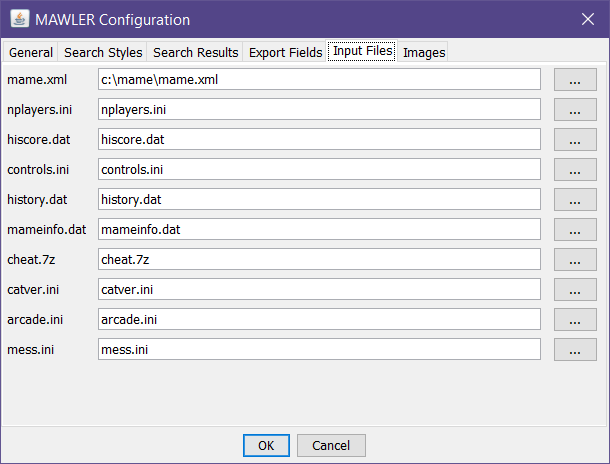The height and width of the screenshot is (464, 610).
Task: Go to the Export Fields tab
Action: point(285,52)
